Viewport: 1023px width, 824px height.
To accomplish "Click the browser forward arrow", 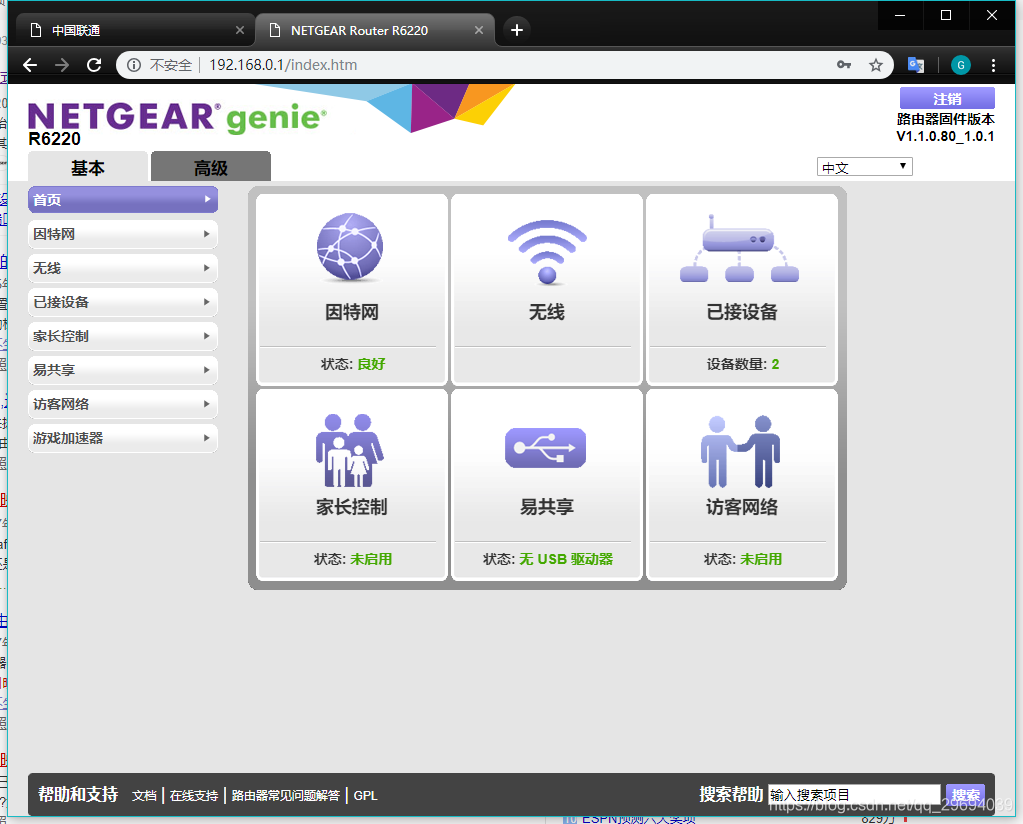I will (x=62, y=65).
